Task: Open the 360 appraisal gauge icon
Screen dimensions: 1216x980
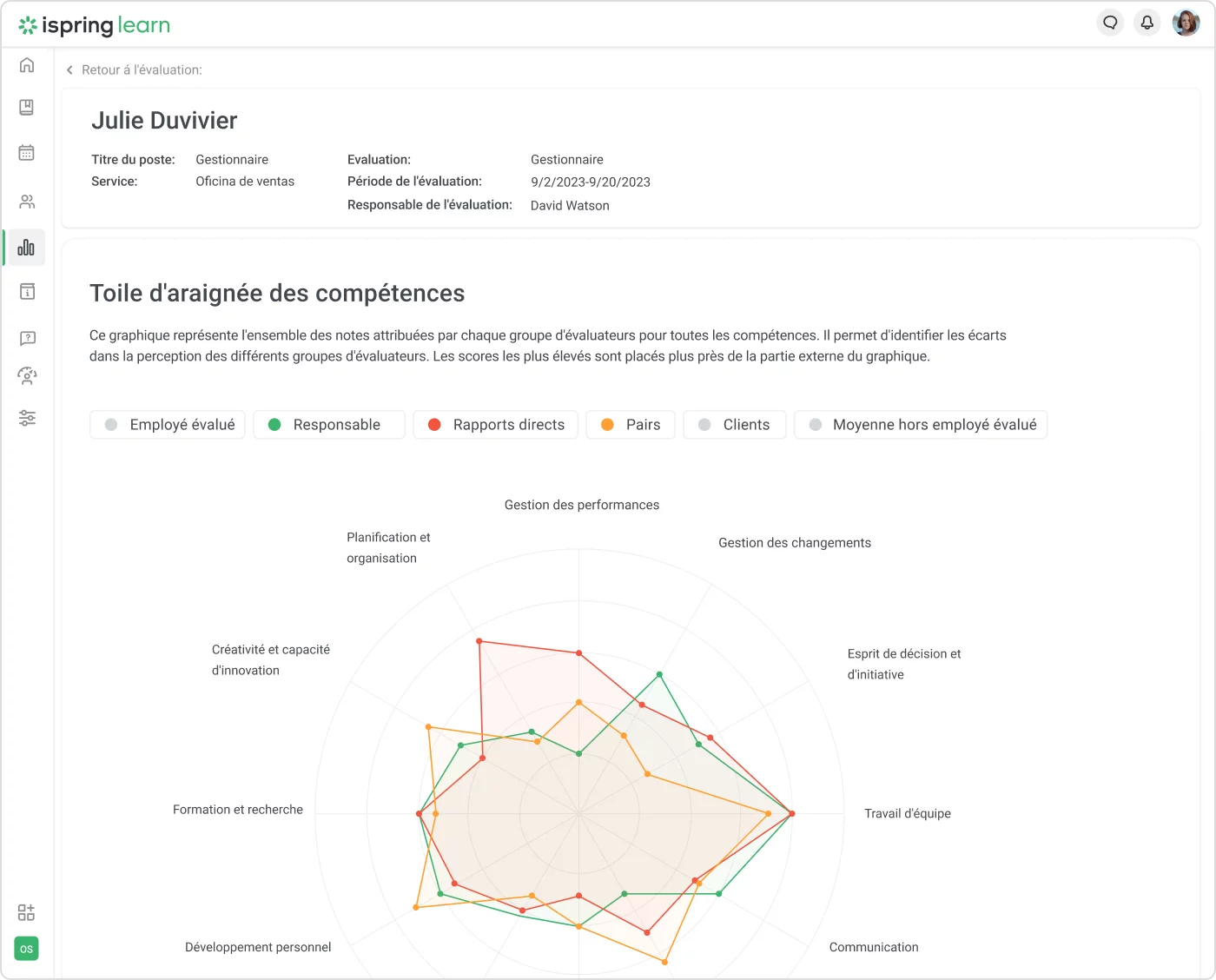Action: tap(26, 375)
